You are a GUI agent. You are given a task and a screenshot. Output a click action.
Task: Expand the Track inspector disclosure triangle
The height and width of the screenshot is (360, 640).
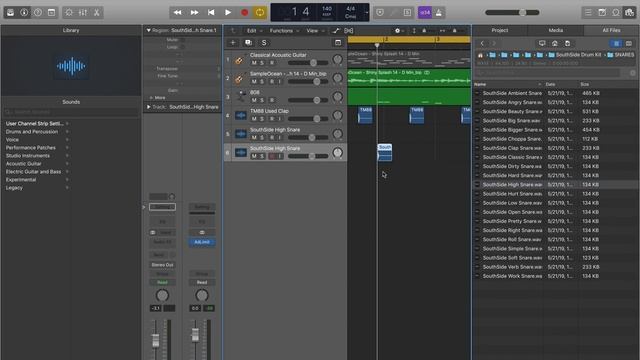[x=149, y=107]
